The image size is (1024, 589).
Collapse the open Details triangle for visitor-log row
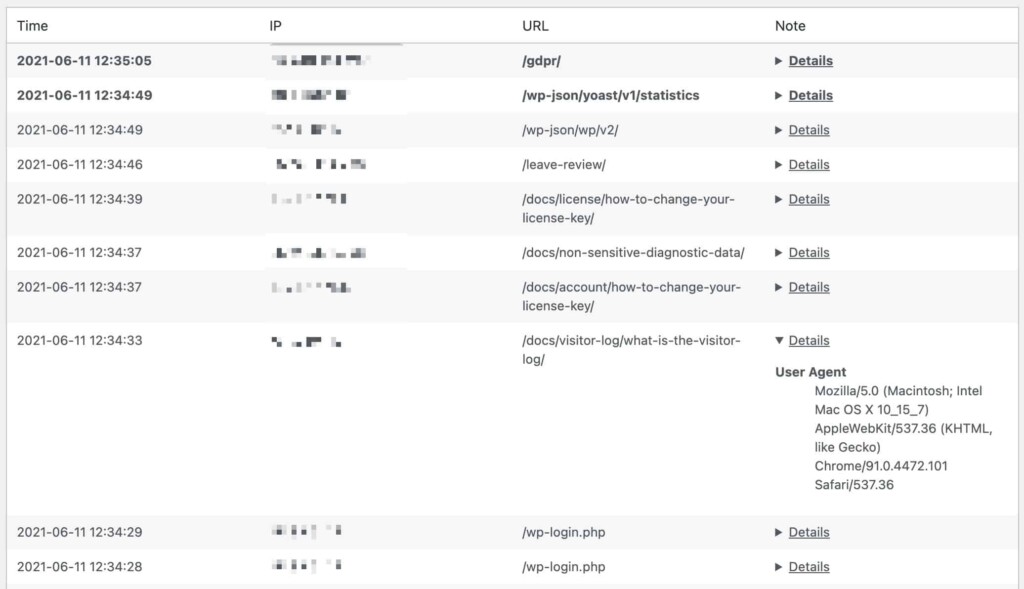click(x=778, y=340)
